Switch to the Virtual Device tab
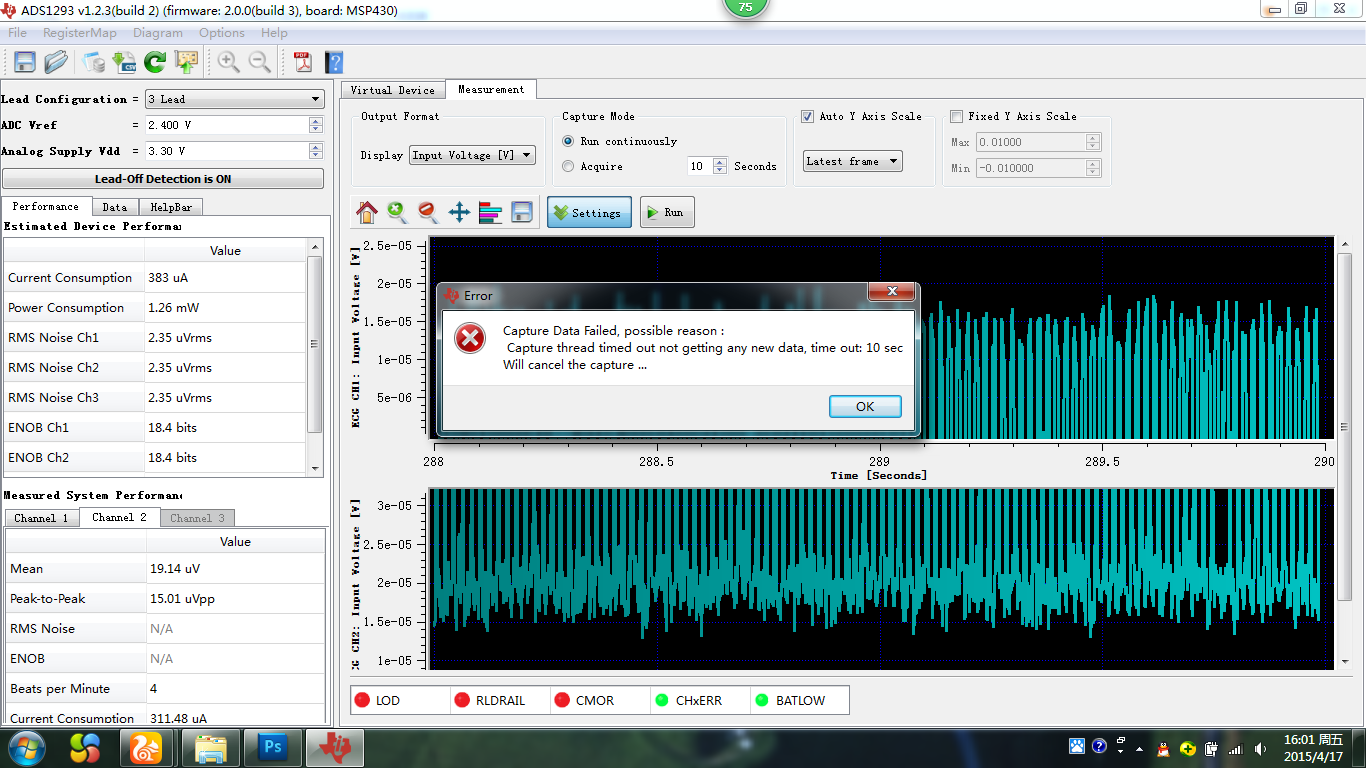Viewport: 1366px width, 768px height. coord(393,90)
